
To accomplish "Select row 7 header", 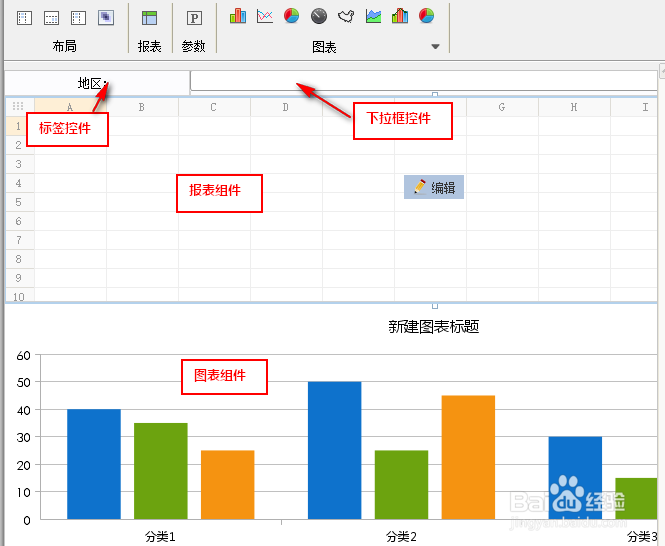I will [x=20, y=240].
